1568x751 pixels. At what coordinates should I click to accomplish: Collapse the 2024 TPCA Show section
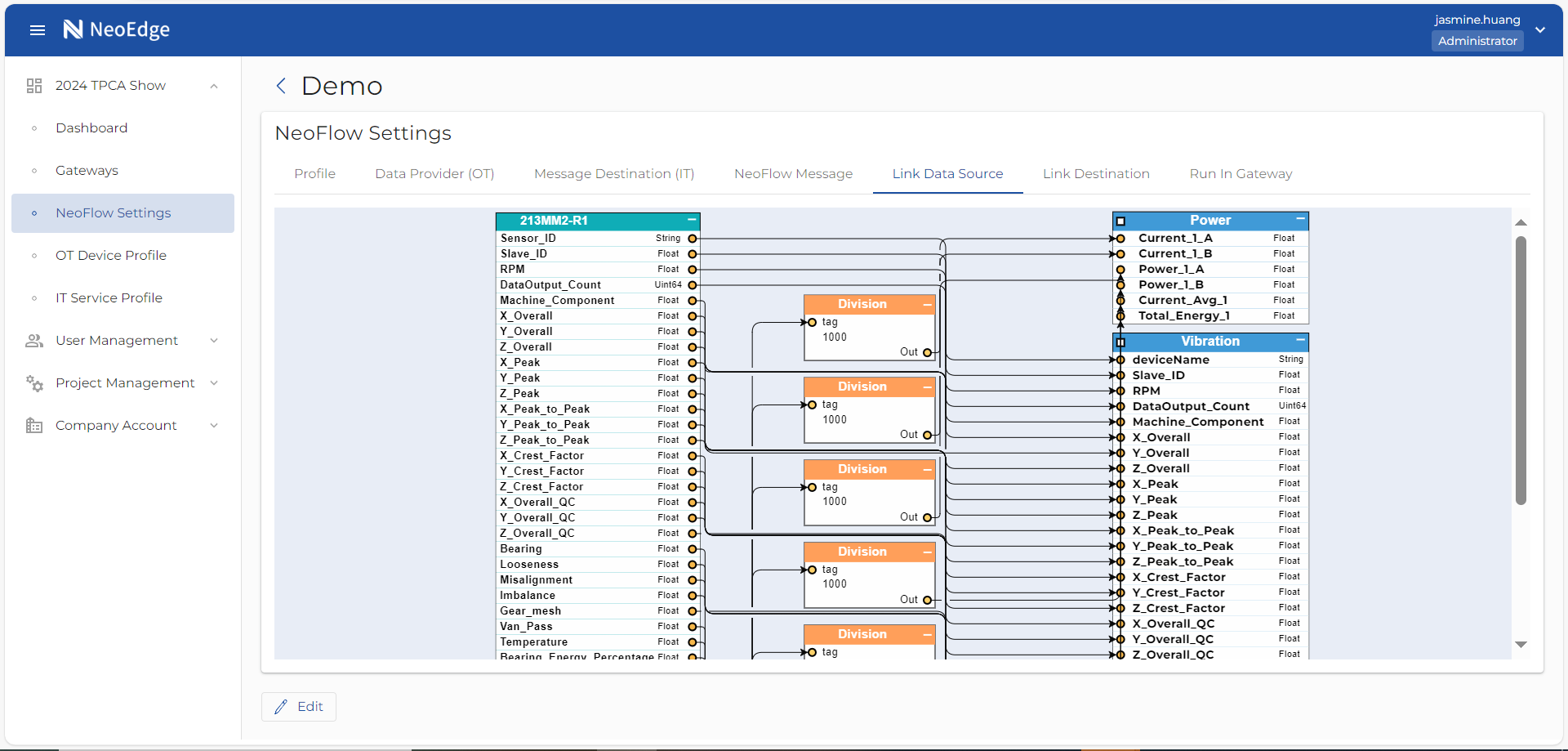click(x=214, y=86)
